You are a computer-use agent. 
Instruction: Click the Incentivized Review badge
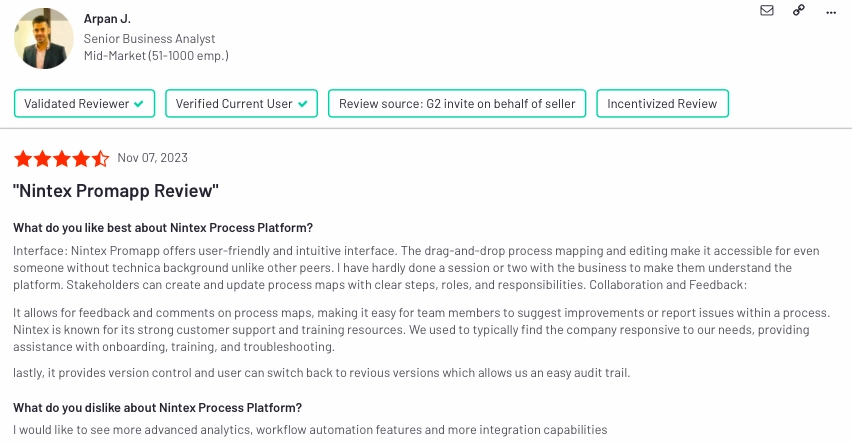(x=662, y=103)
